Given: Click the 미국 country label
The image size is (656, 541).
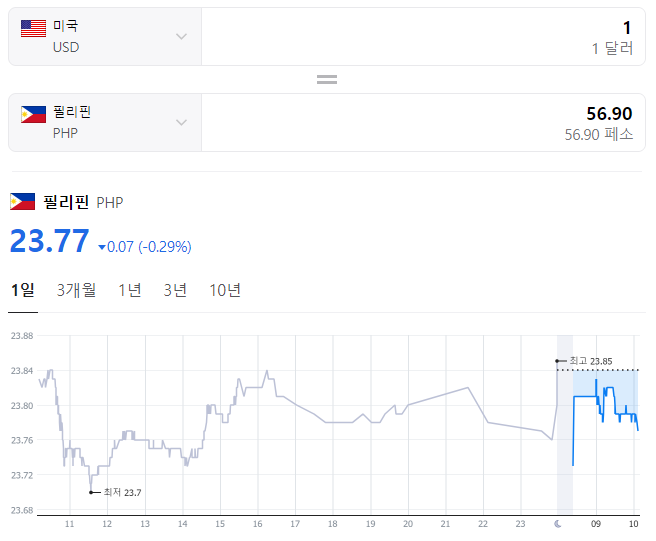Looking at the screenshot, I should click(x=65, y=26).
